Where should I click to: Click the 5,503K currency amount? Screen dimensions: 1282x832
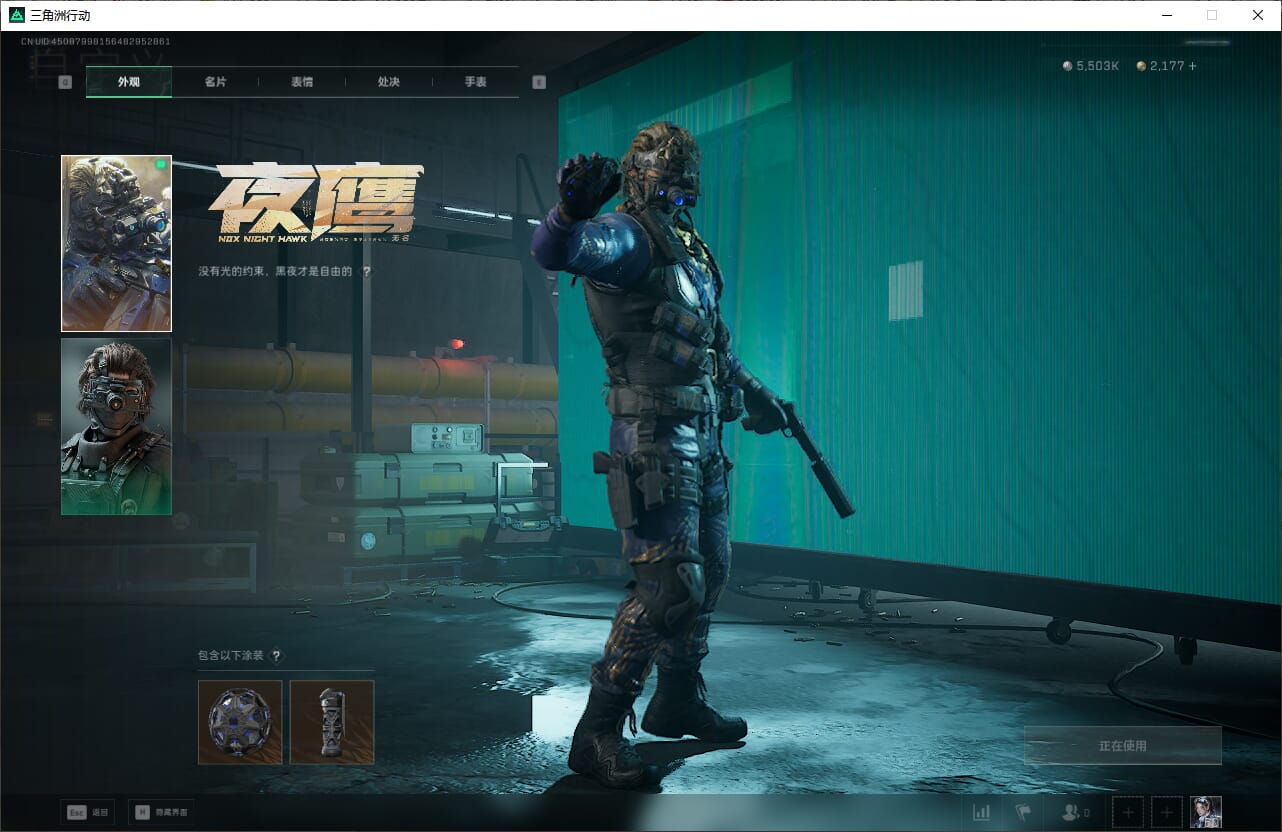point(1098,66)
